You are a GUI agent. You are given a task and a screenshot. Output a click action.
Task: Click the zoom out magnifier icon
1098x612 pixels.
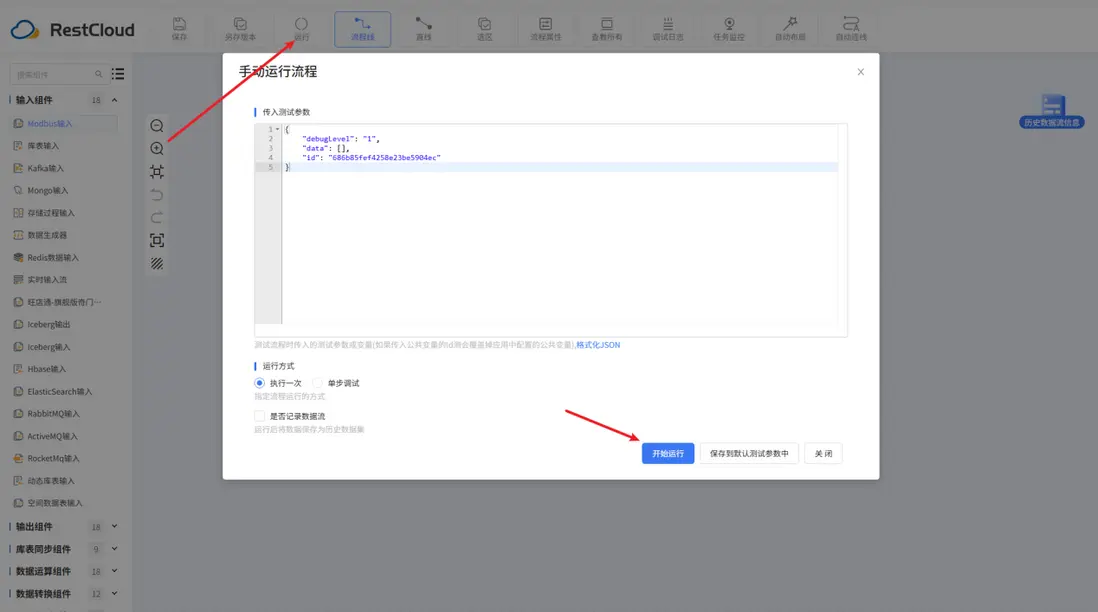point(157,126)
